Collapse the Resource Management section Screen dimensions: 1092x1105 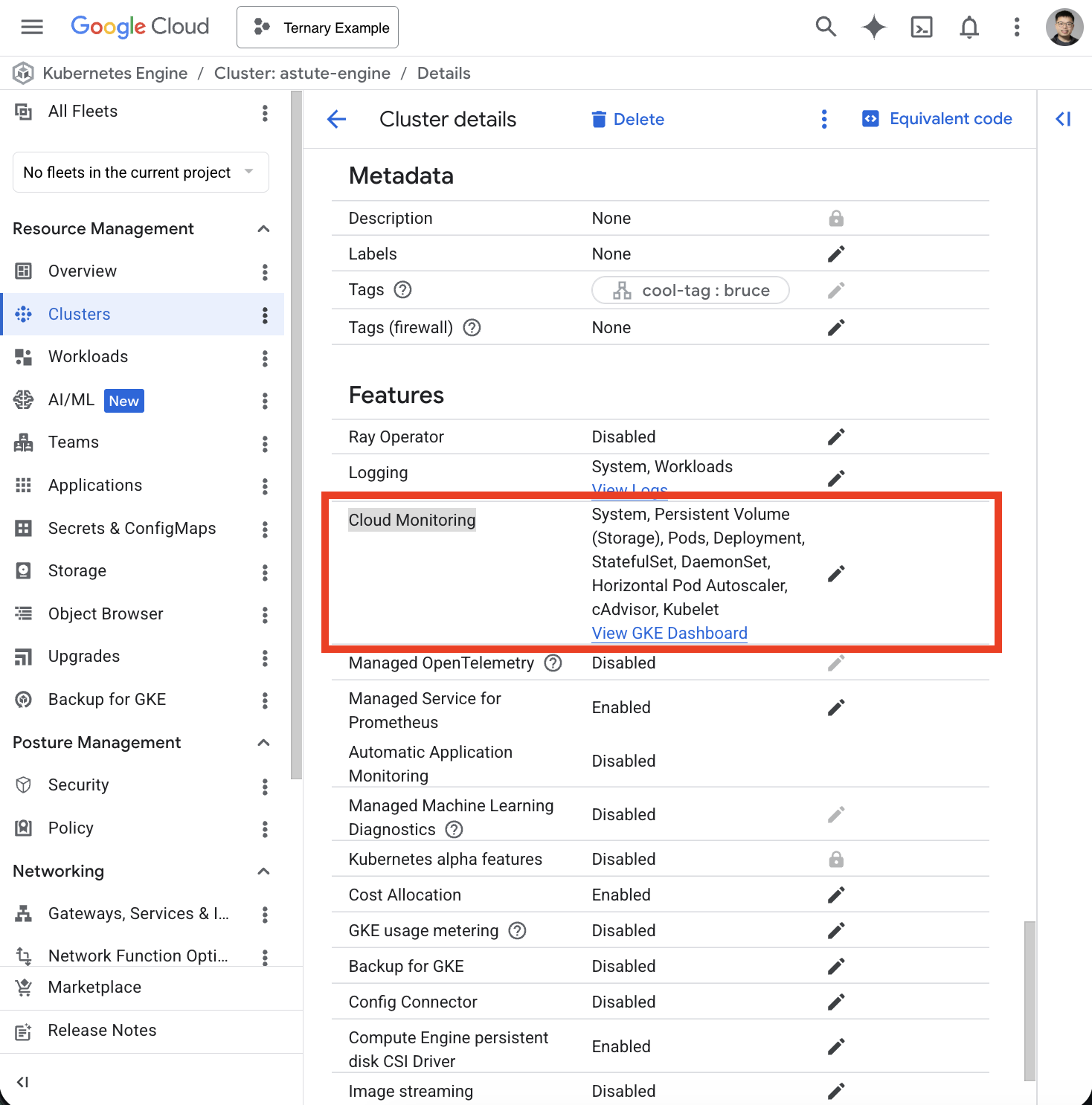(263, 229)
